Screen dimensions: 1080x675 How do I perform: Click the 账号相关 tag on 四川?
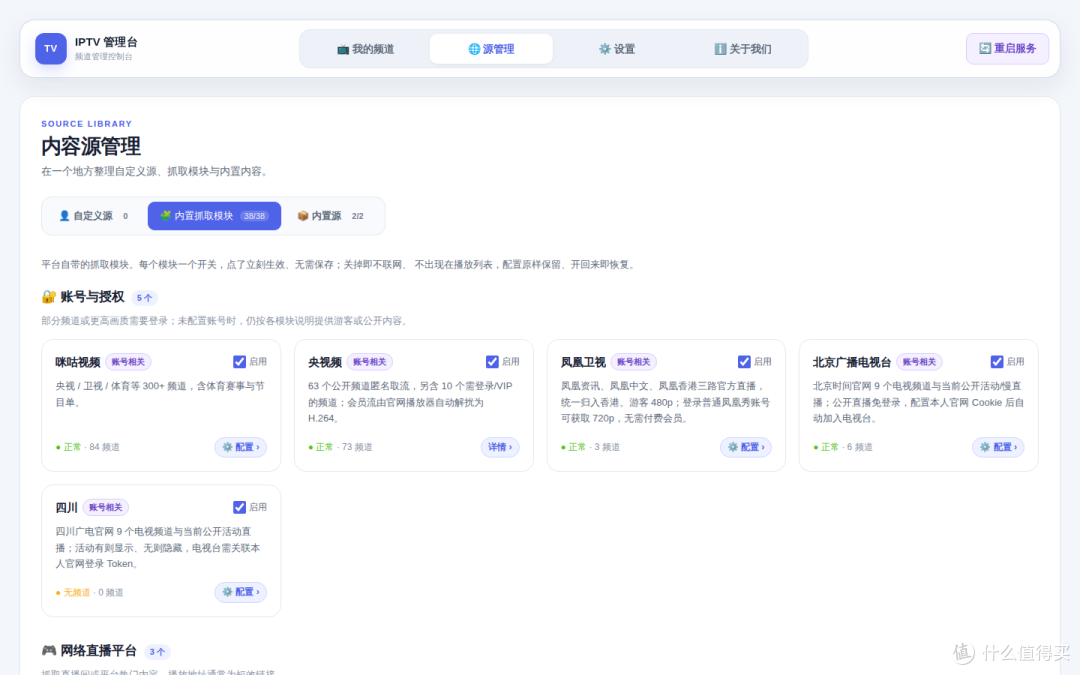point(105,507)
